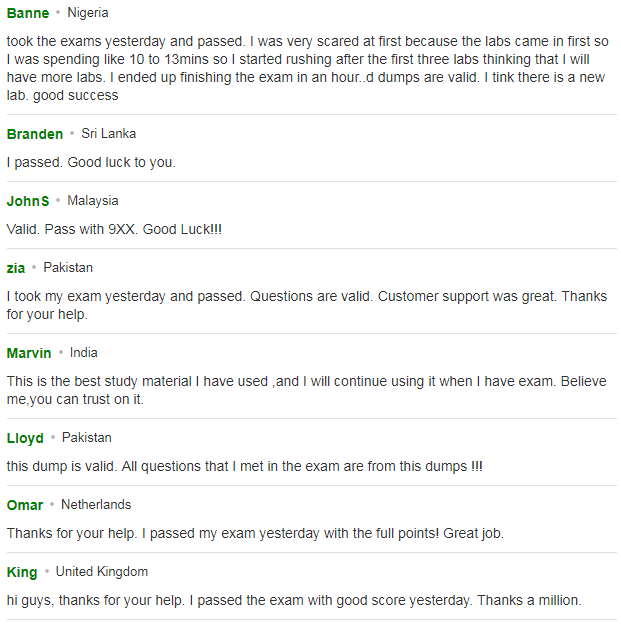621x624 pixels.
Task: Click reviewer name Omar
Action: [x=25, y=505]
